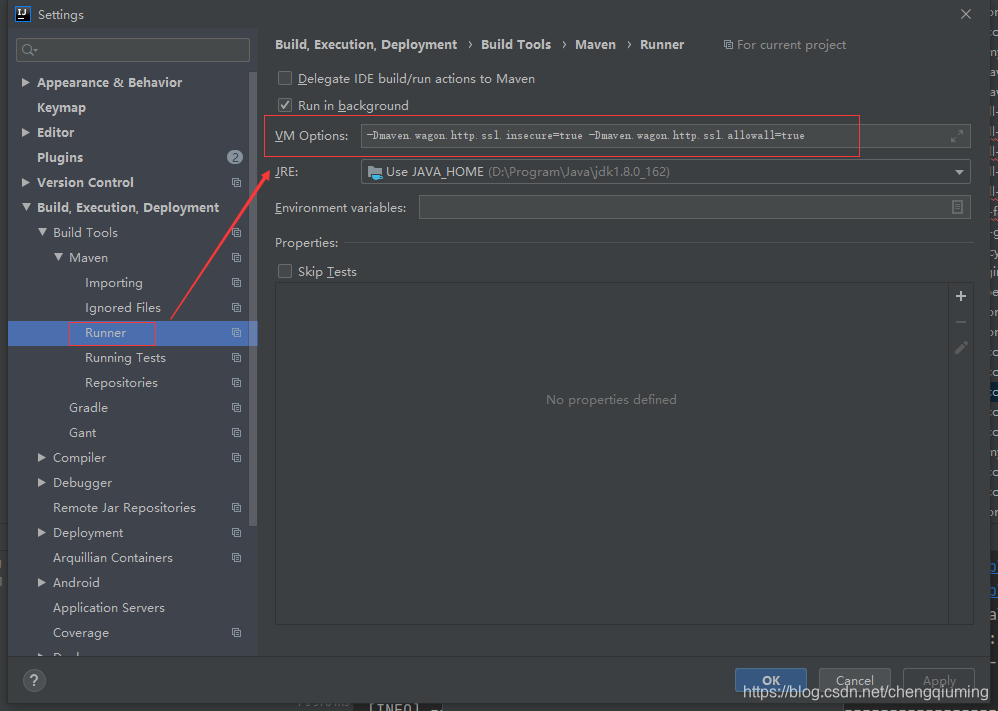The image size is (998, 711).
Task: Open the Plugins settings page
Action: (60, 157)
